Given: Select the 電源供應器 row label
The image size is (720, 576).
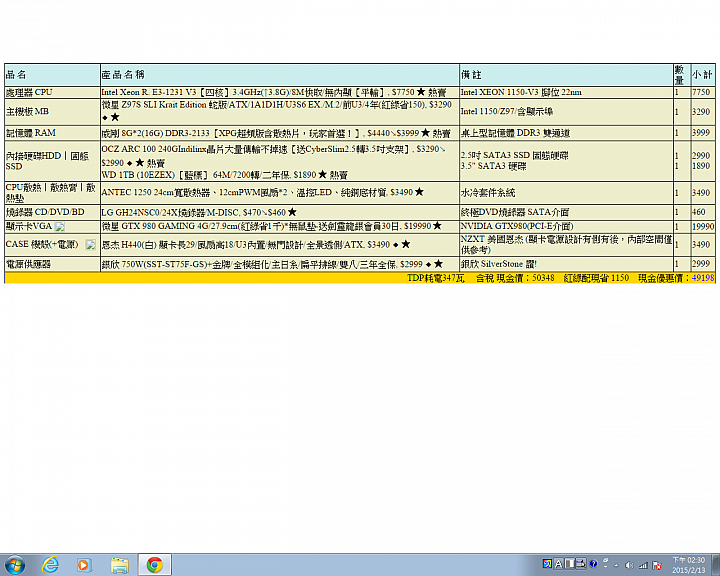Looking at the screenshot, I should tap(28, 264).
